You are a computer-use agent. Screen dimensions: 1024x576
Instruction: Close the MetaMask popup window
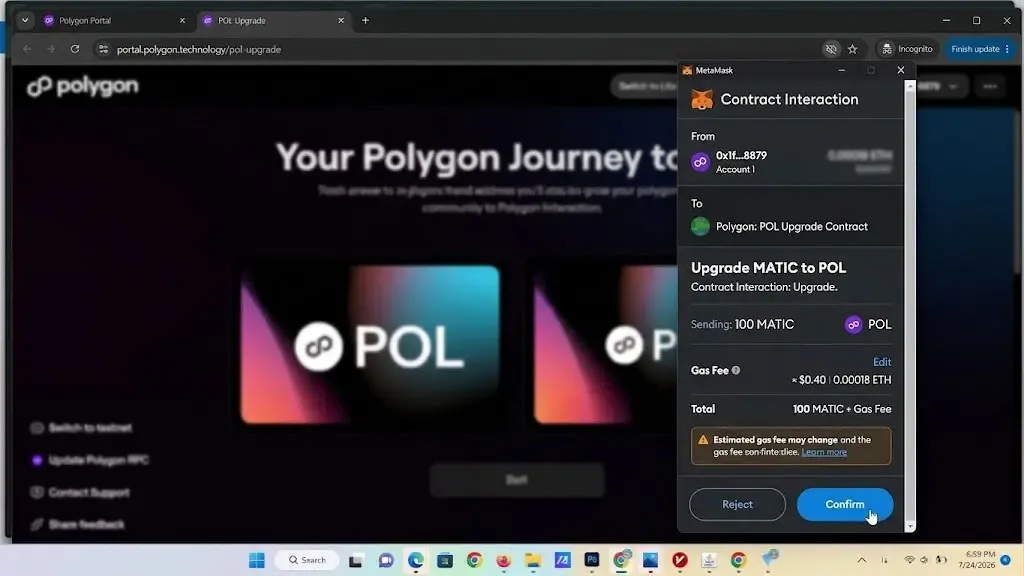(901, 70)
